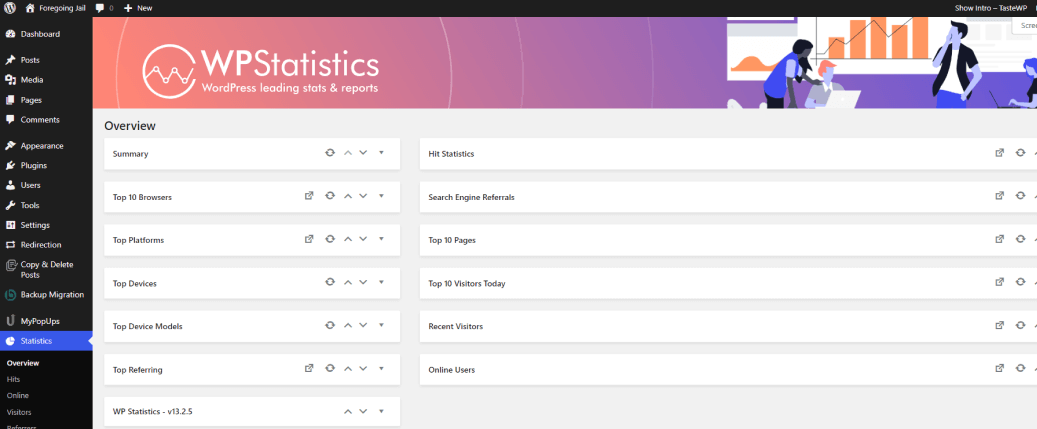This screenshot has height=429, width=1037.
Task: Refresh the Hit Statistics widget
Action: 1020,153
